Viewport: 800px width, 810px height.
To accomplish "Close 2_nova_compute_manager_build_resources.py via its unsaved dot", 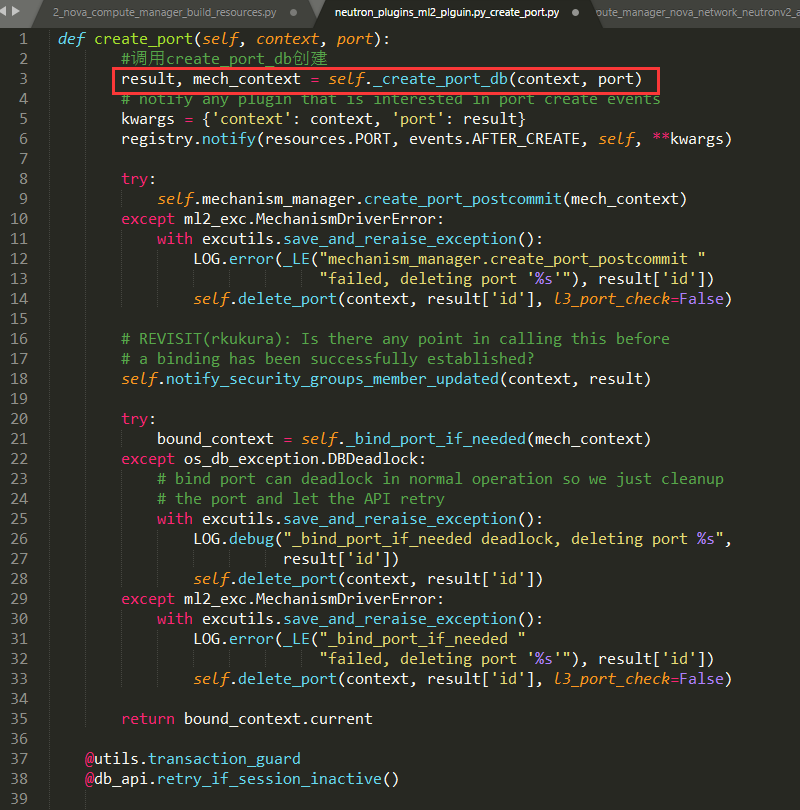I will tap(293, 12).
